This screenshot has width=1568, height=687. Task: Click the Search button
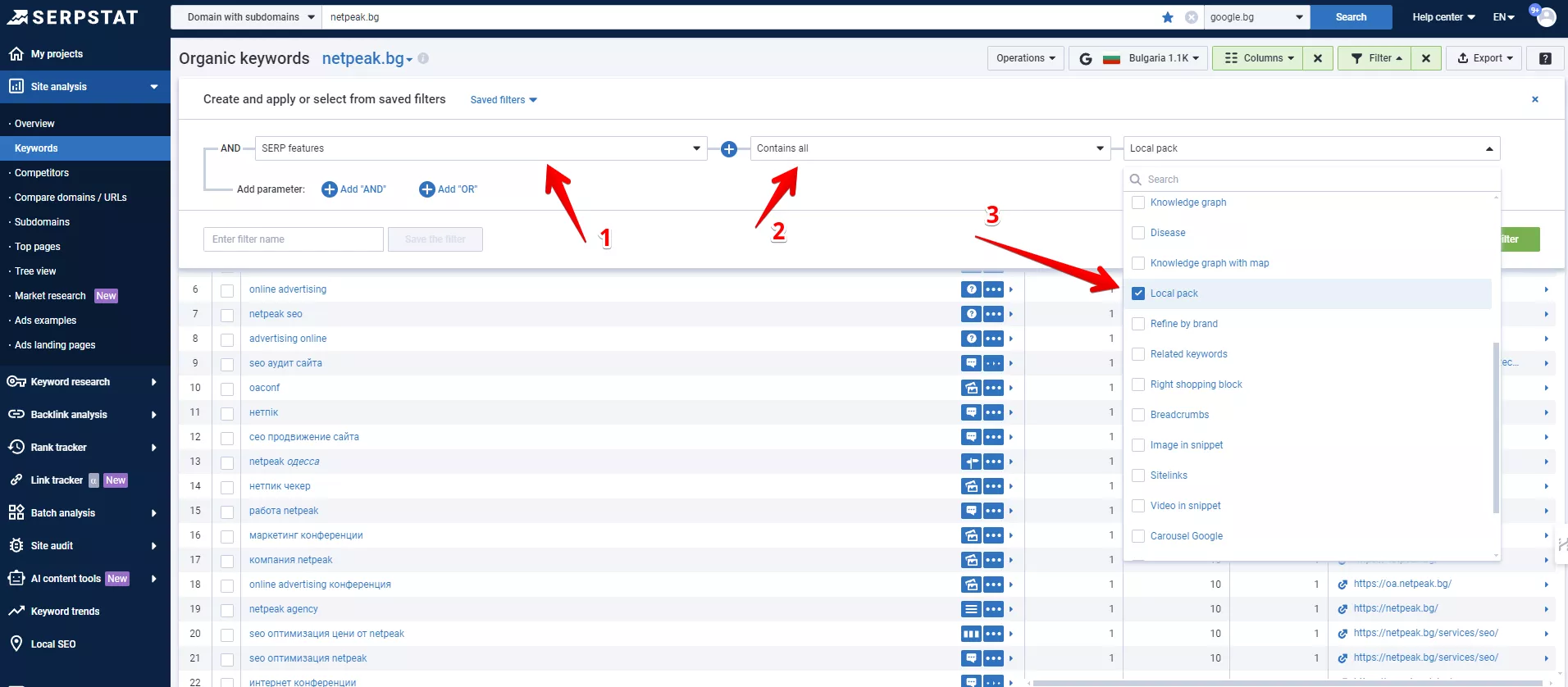1351,17
